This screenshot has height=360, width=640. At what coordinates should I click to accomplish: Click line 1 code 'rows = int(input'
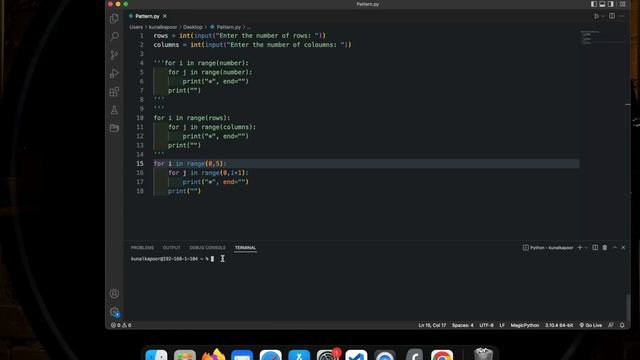pyautogui.click(x=240, y=36)
